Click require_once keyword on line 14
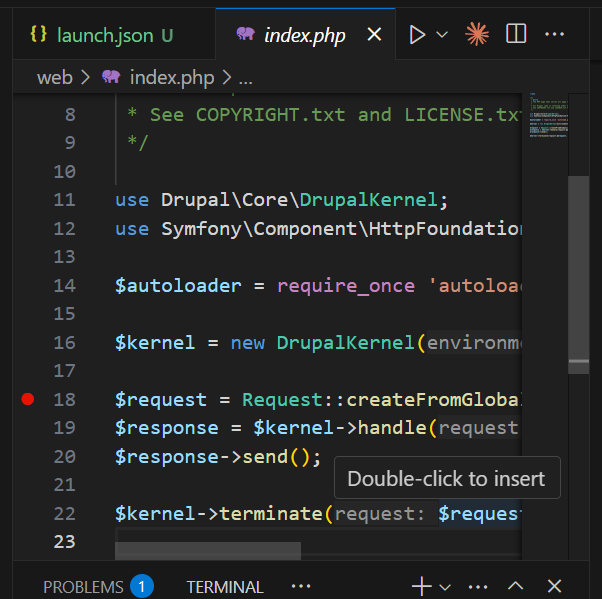Screen dimensions: 602x599 pyautogui.click(x=346, y=286)
